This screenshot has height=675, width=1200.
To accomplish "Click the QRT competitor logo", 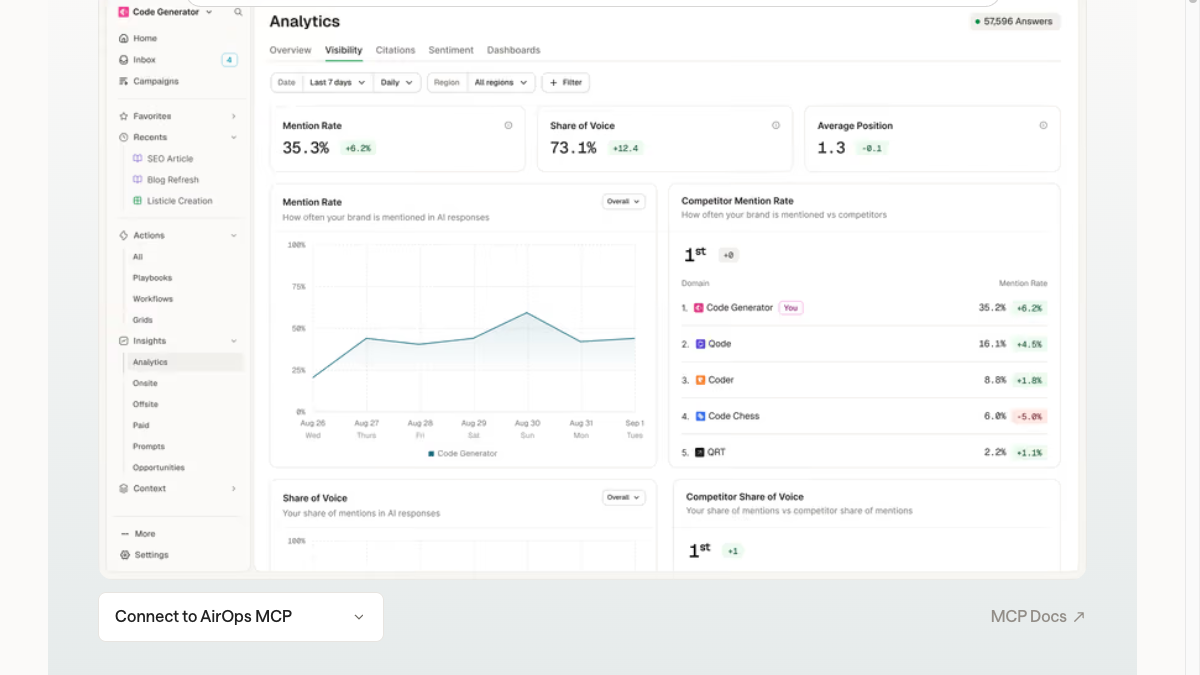I will pyautogui.click(x=700, y=452).
